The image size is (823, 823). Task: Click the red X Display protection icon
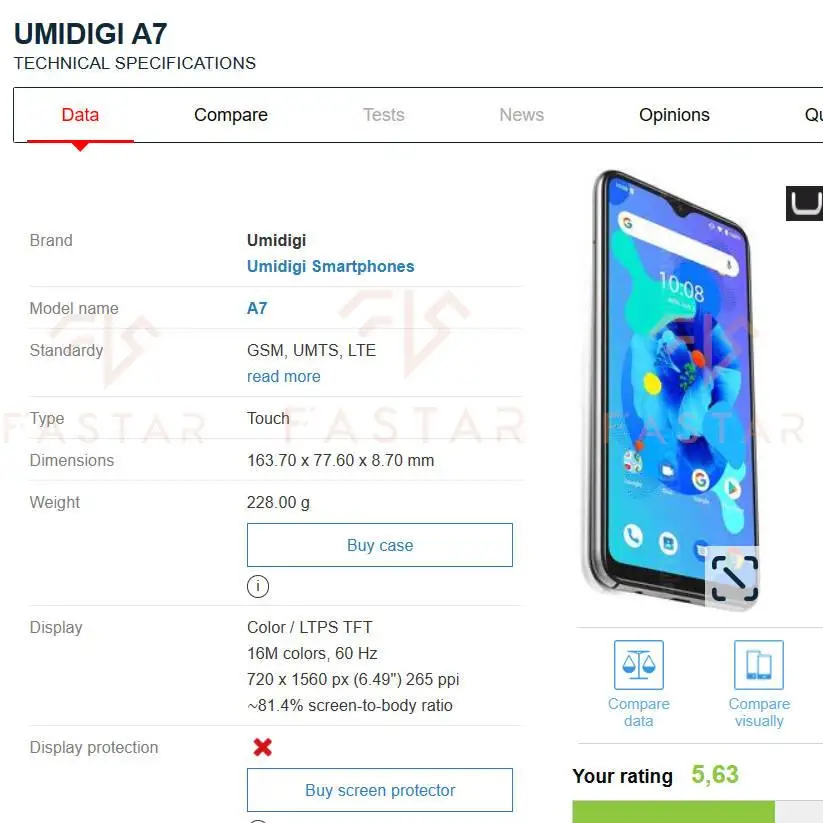point(262,747)
